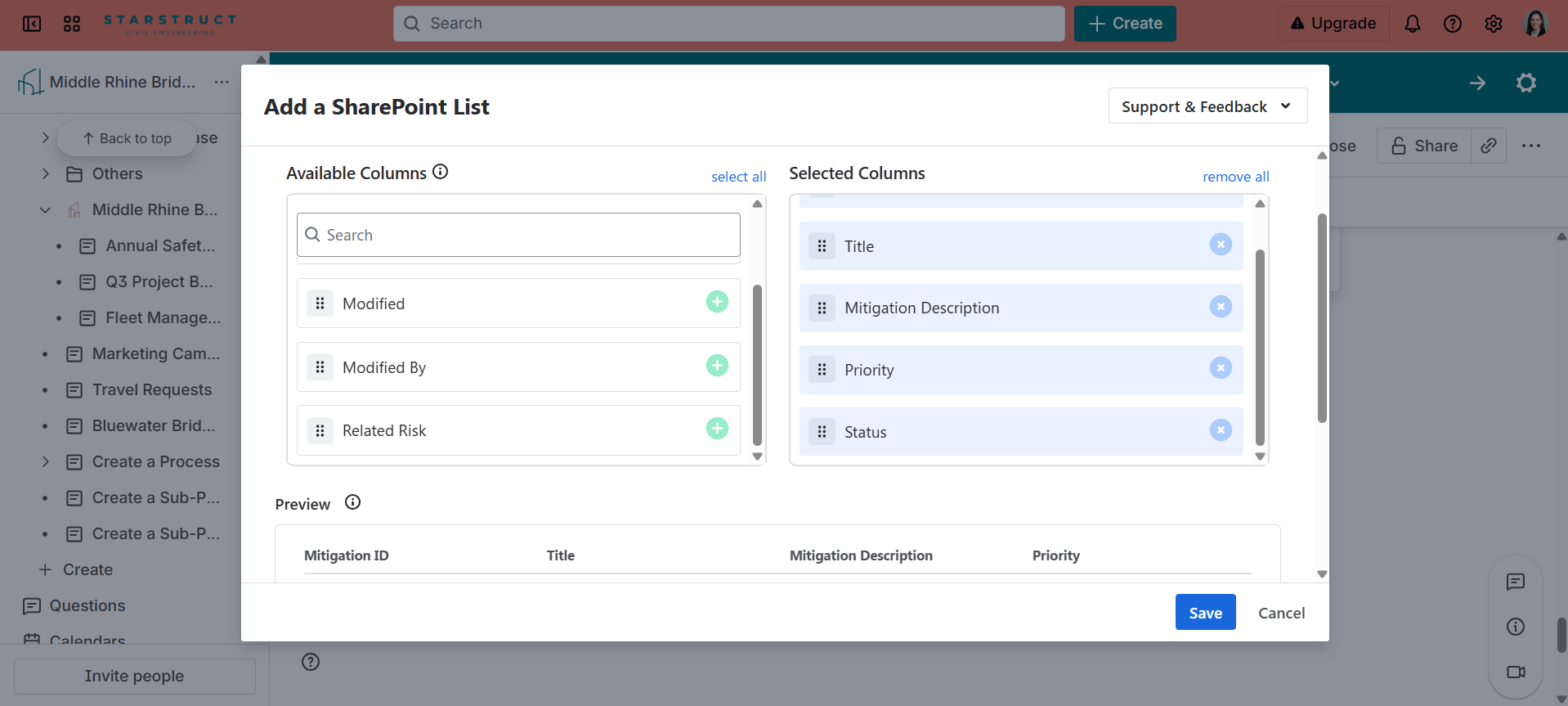This screenshot has width=1568, height=706.
Task: Add the Modified column with plus icon
Action: (717, 302)
